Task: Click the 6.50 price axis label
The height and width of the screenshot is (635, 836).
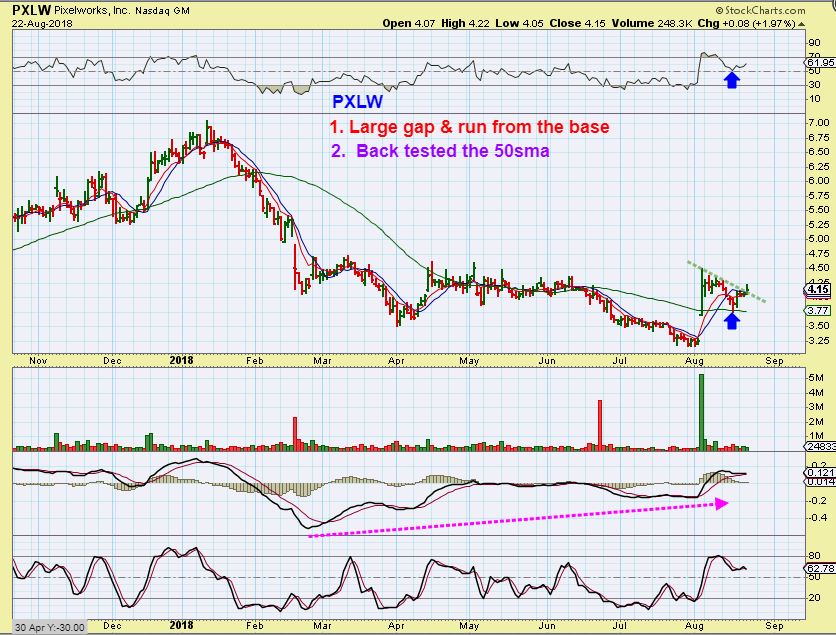Action: pyautogui.click(x=818, y=151)
